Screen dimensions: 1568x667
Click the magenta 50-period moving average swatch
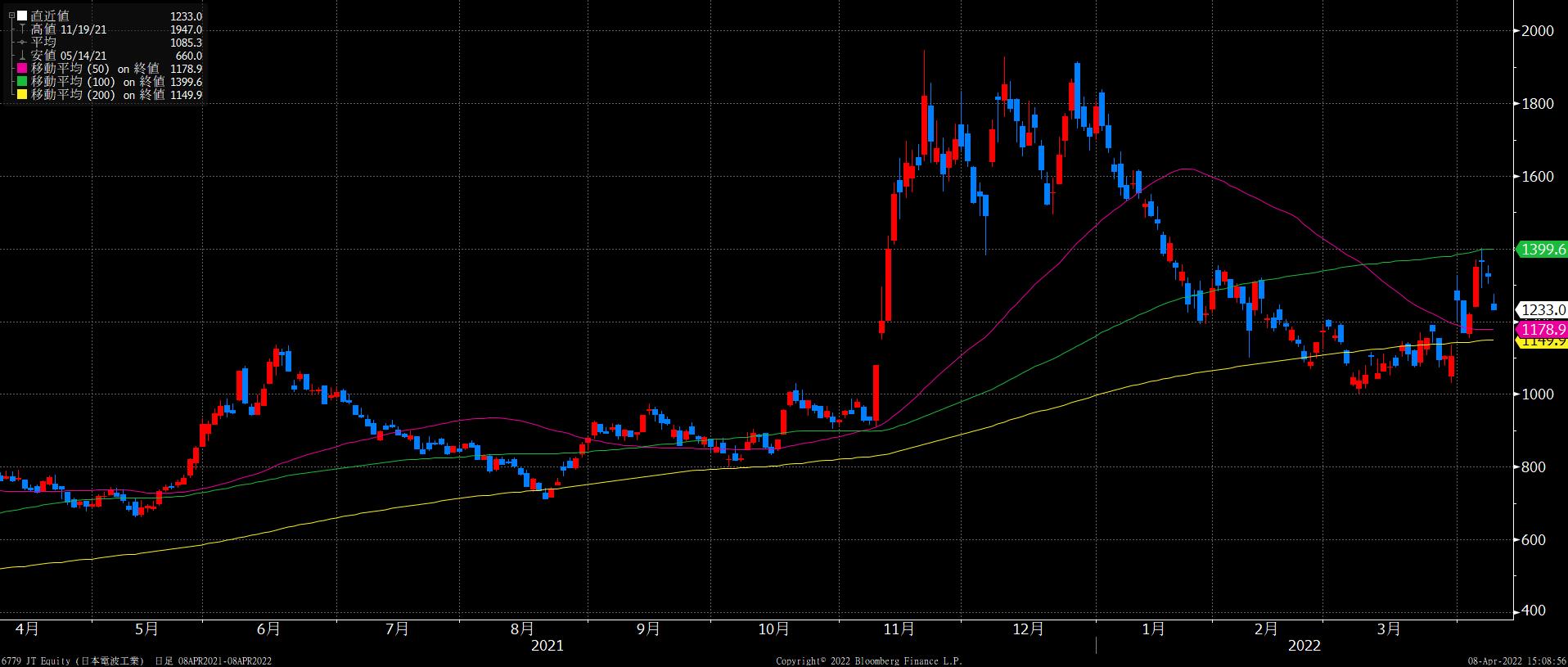(x=22, y=69)
